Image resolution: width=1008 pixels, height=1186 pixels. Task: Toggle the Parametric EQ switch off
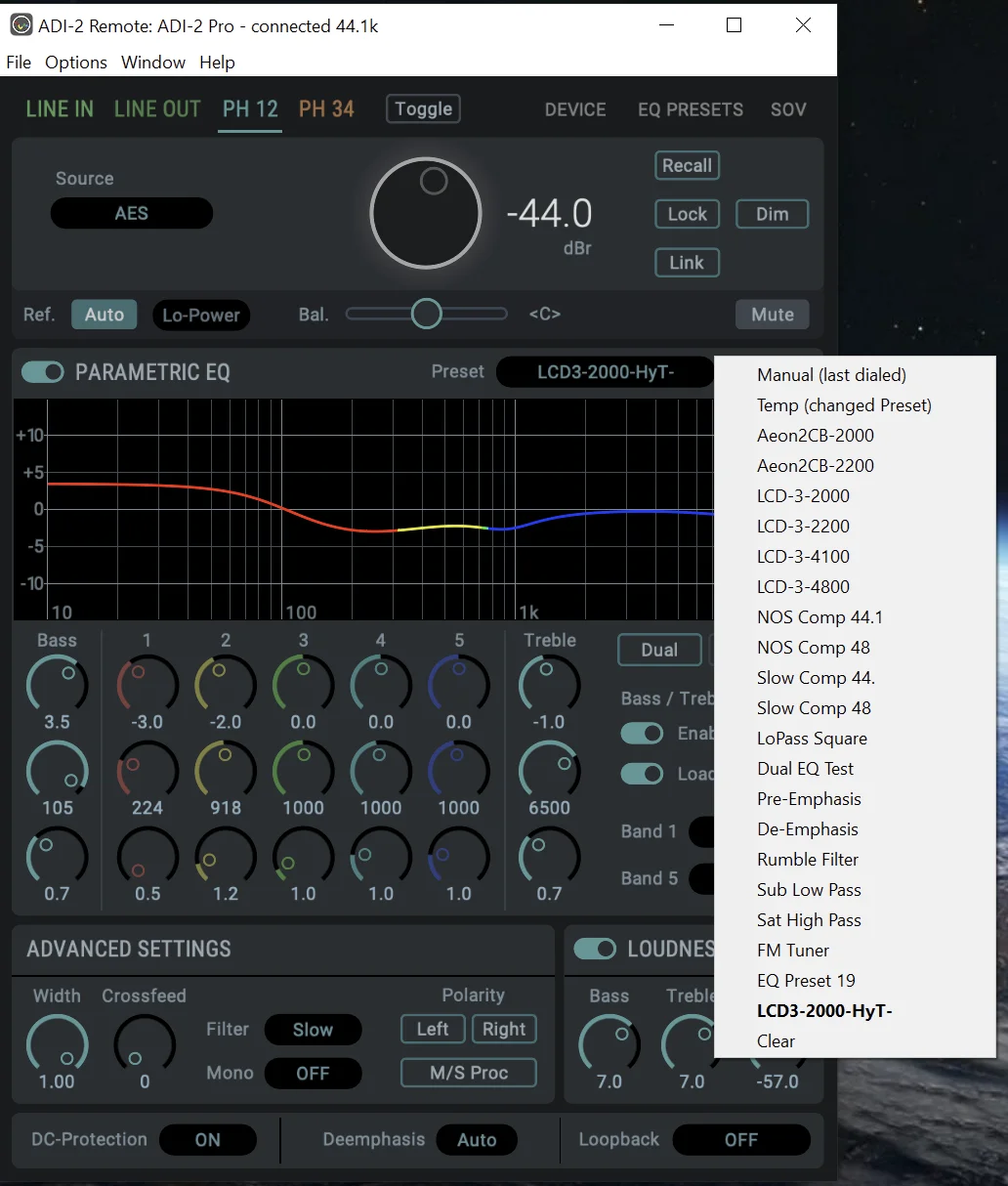43,372
